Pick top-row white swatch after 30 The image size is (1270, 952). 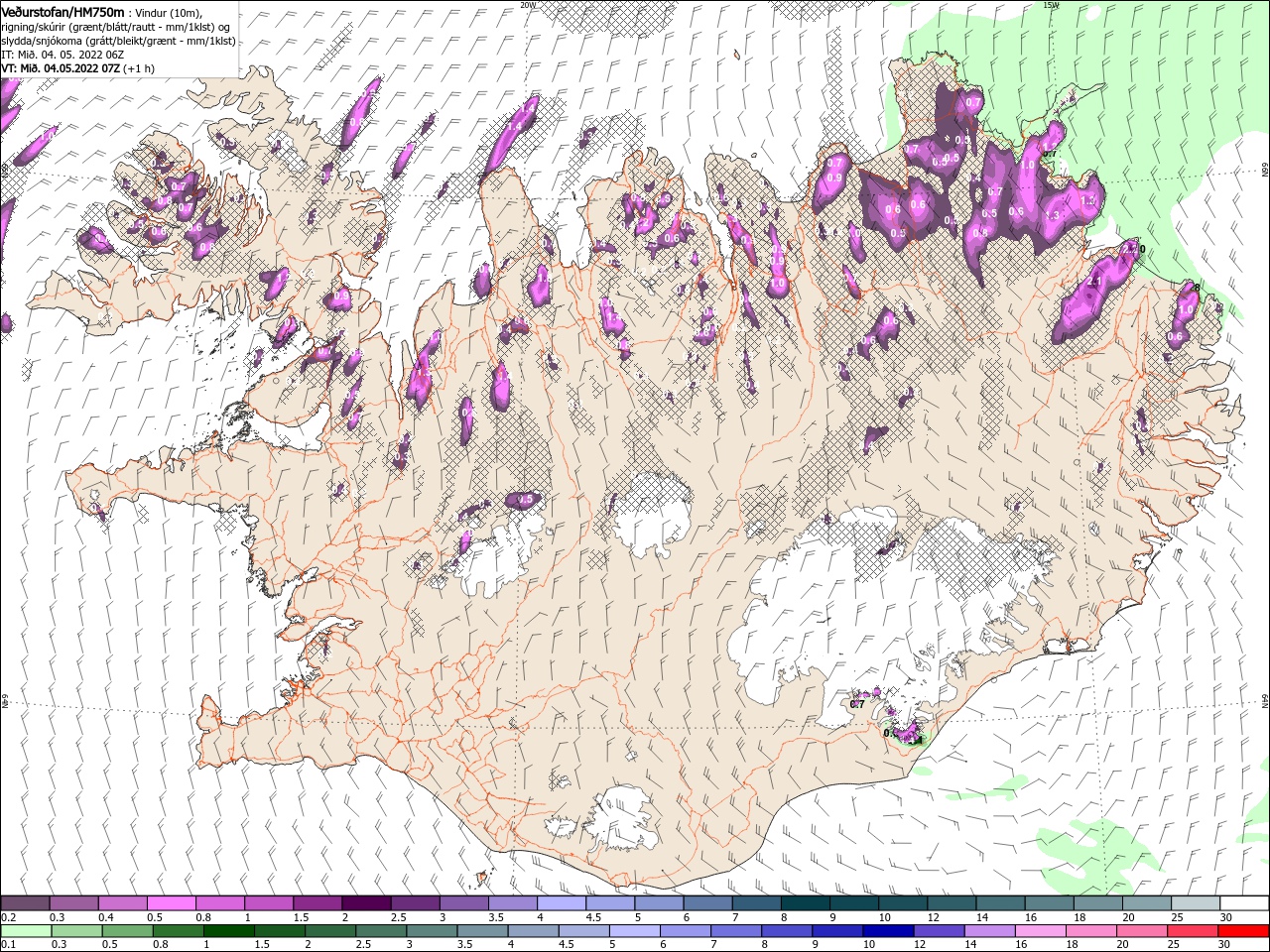pyautogui.click(x=1245, y=902)
